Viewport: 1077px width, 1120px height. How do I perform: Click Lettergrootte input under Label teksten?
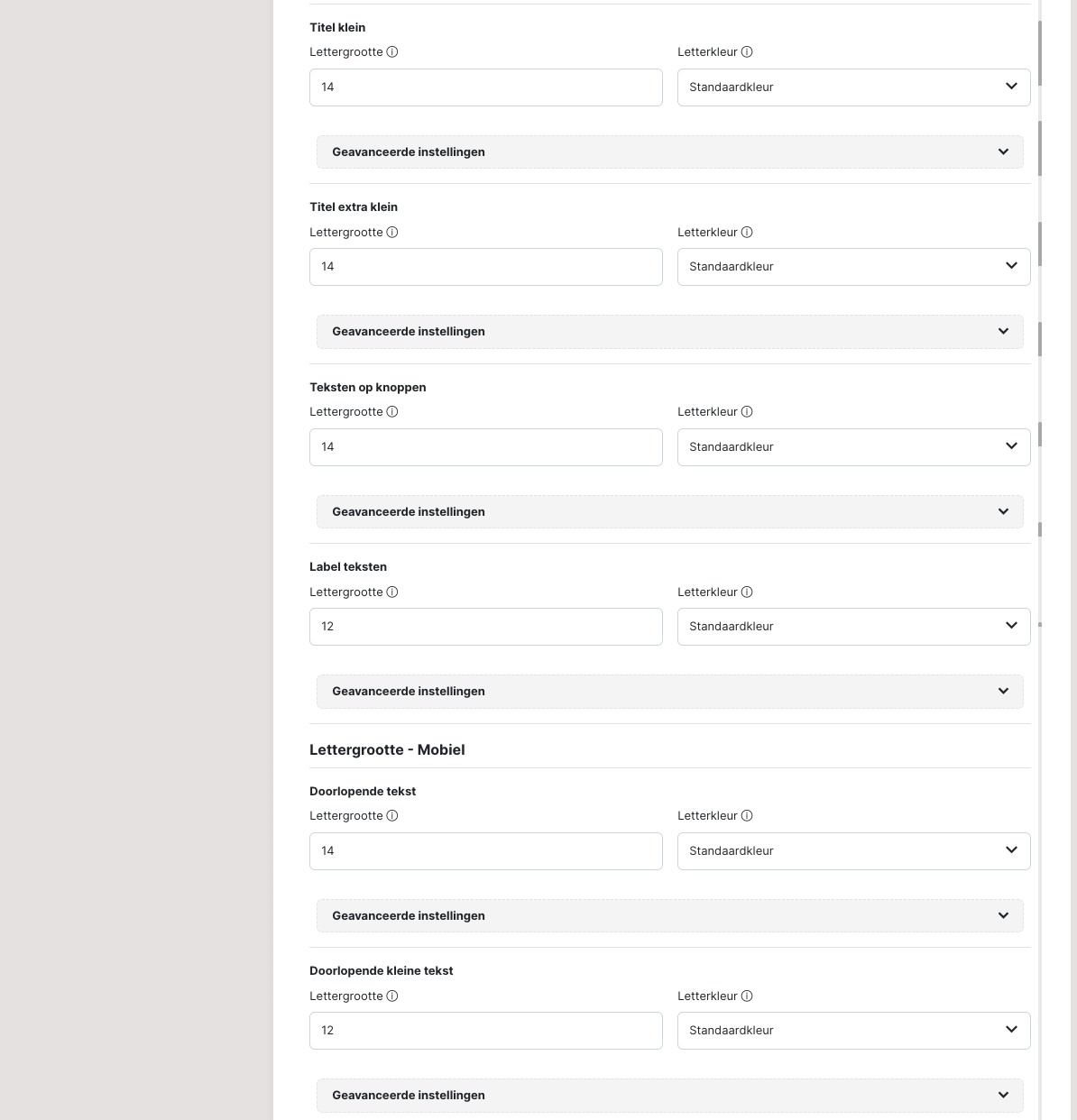[x=485, y=627]
